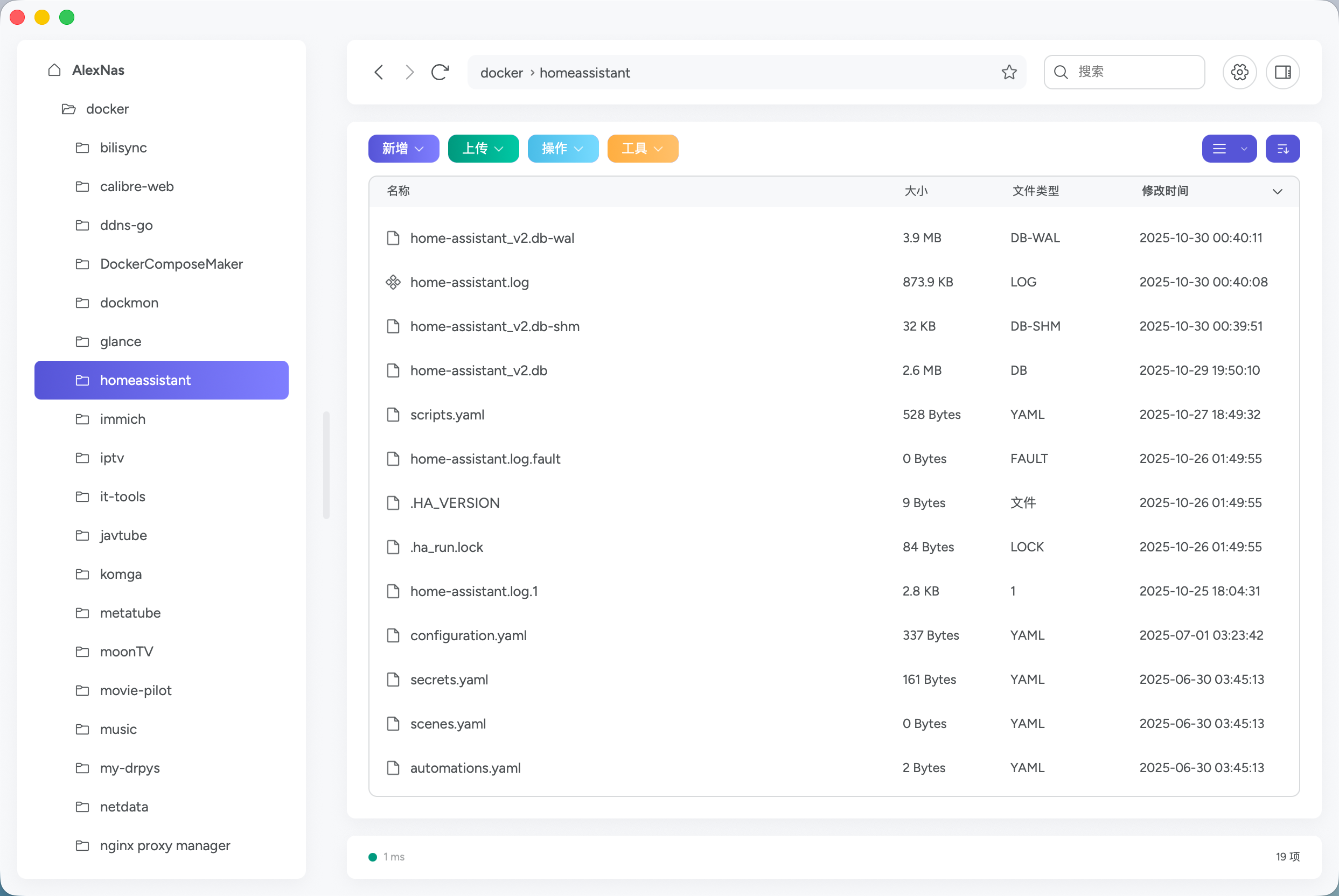This screenshot has width=1339, height=896.
Task: Star the homeassistant folder as favorite
Action: pos(1009,72)
